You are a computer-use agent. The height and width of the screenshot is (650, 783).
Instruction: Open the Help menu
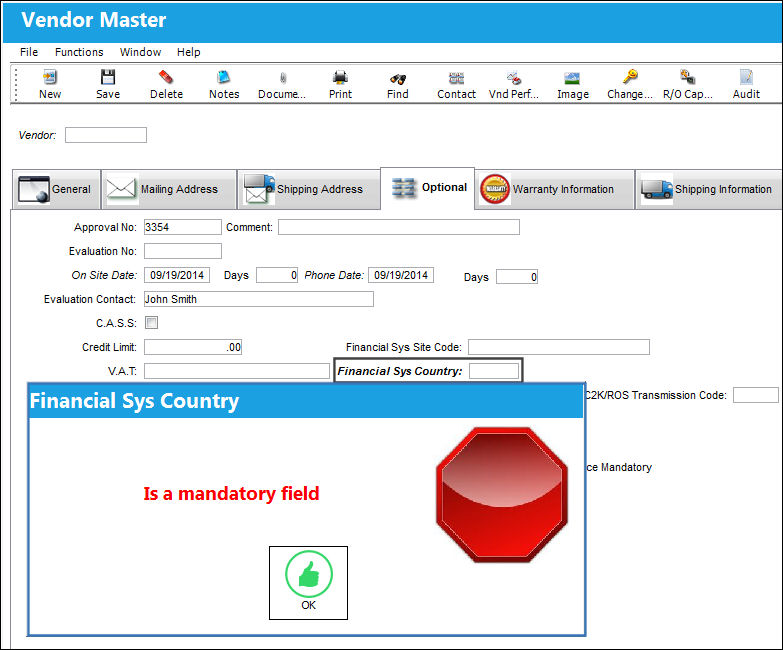pos(188,52)
